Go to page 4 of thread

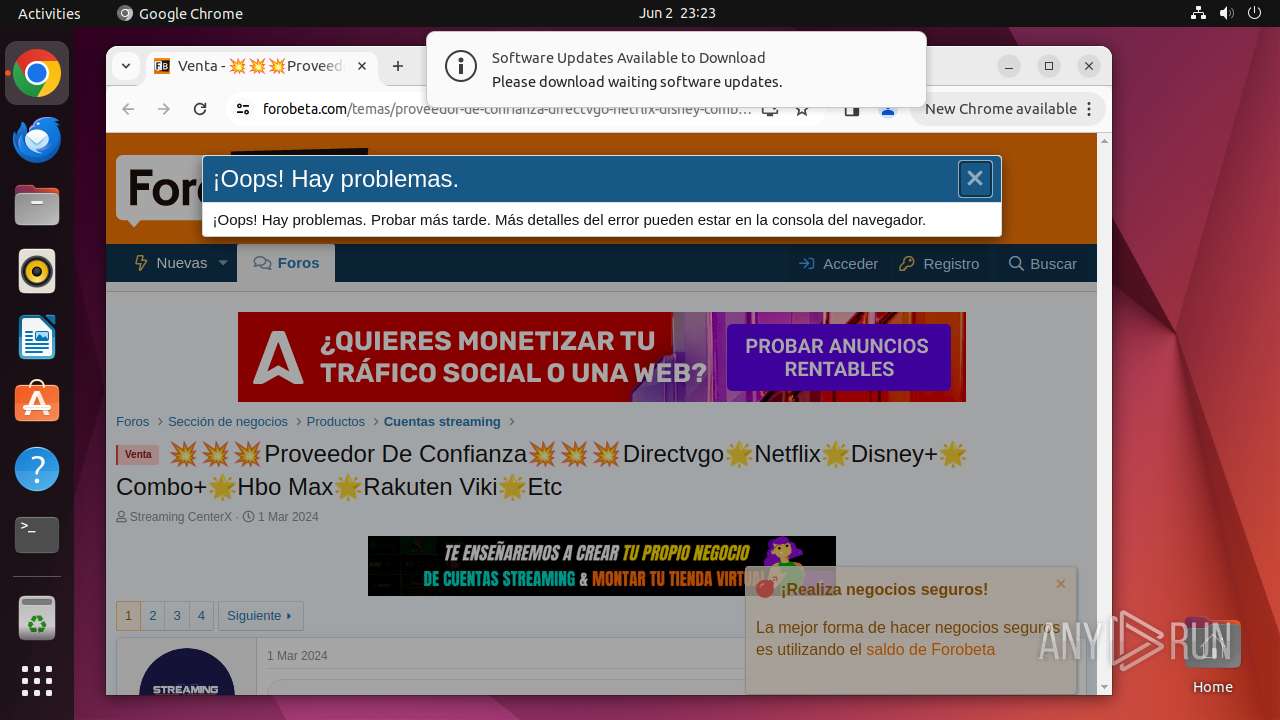point(201,616)
